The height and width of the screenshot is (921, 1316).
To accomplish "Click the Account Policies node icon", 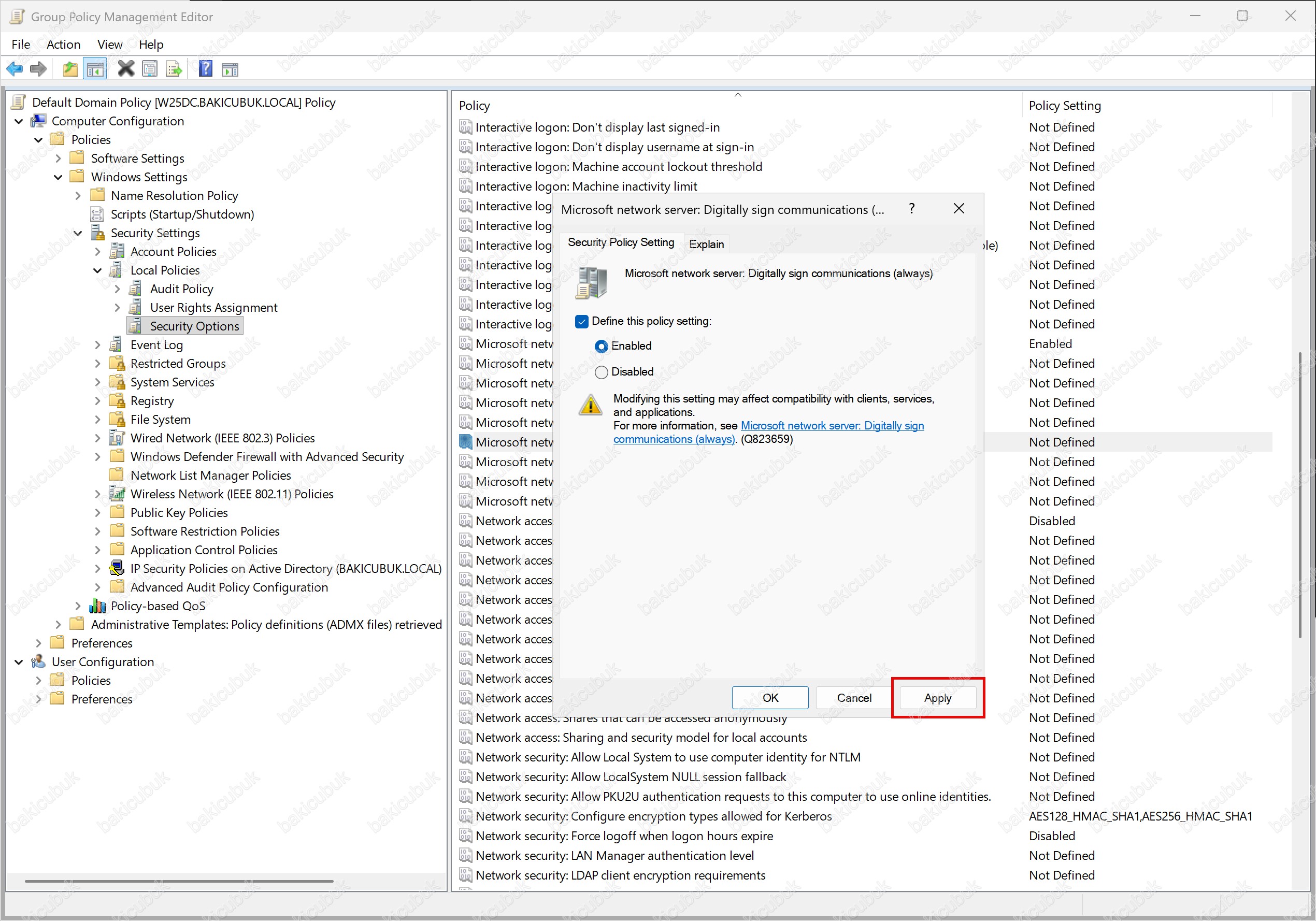I will click(117, 252).
